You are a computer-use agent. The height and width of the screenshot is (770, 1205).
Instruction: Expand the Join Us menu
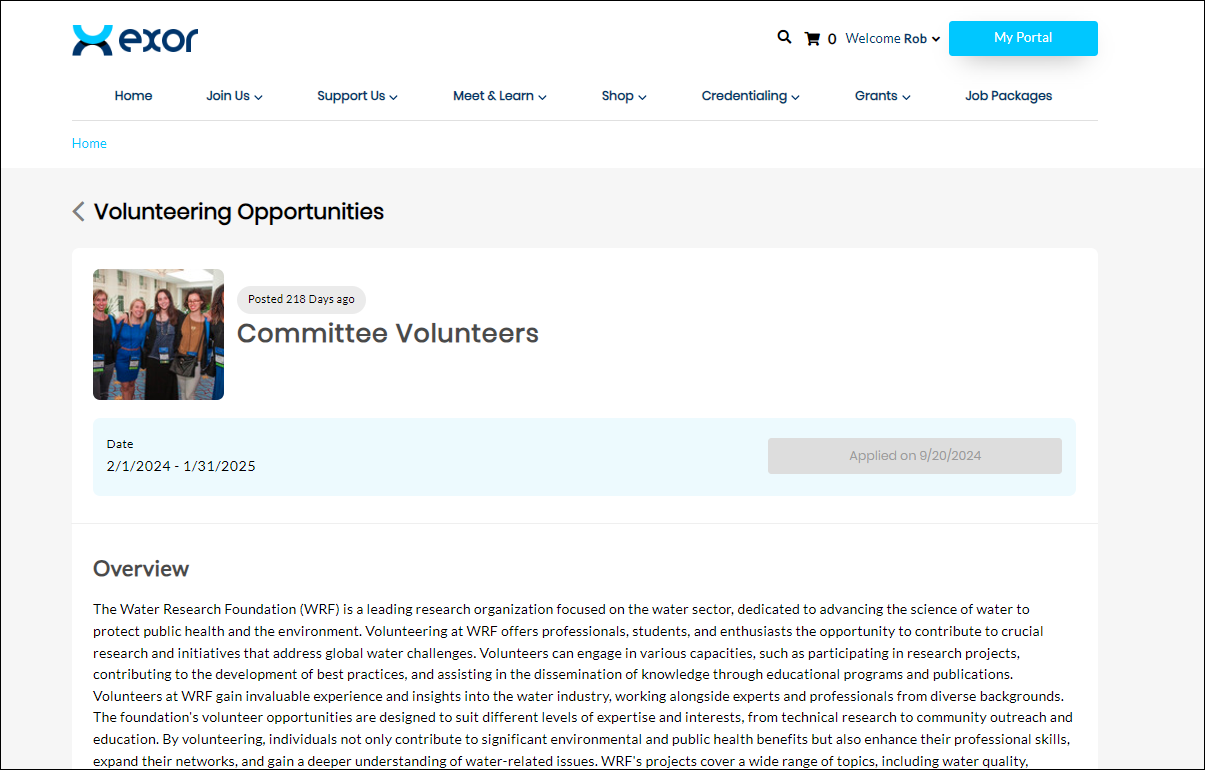pyautogui.click(x=234, y=96)
